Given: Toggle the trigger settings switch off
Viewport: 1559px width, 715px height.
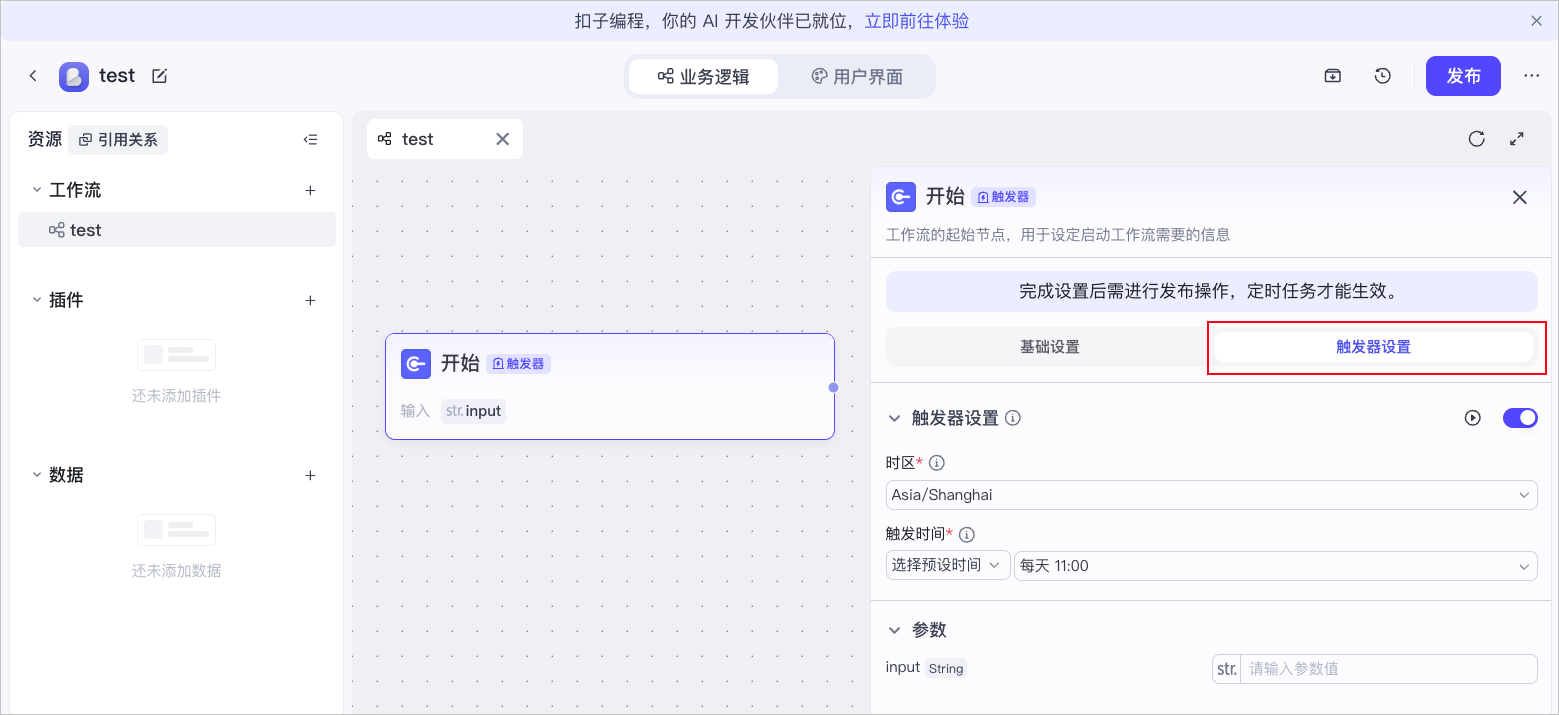Looking at the screenshot, I should click(x=1520, y=418).
